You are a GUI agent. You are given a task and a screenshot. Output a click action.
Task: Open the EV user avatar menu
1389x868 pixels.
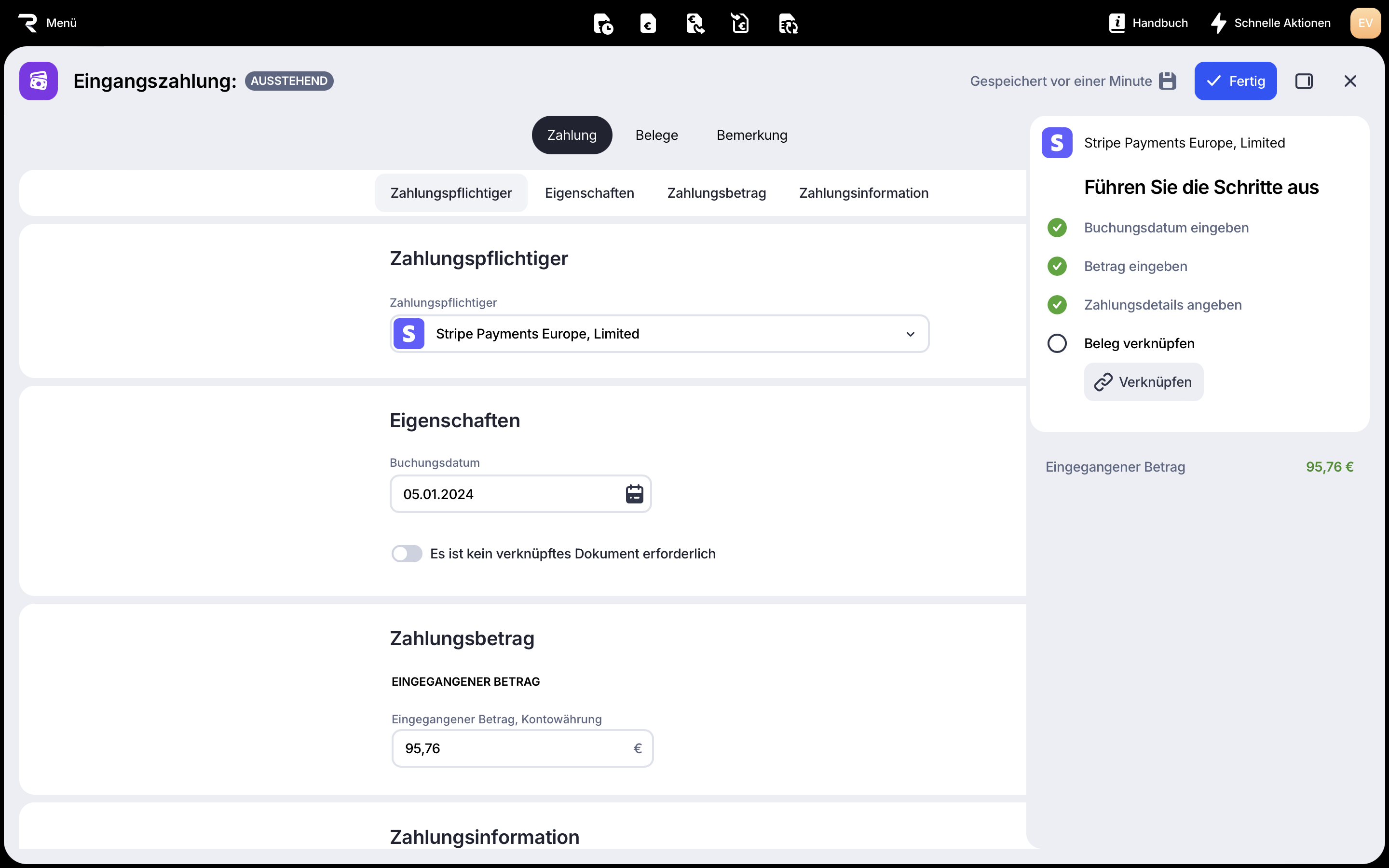click(1365, 23)
